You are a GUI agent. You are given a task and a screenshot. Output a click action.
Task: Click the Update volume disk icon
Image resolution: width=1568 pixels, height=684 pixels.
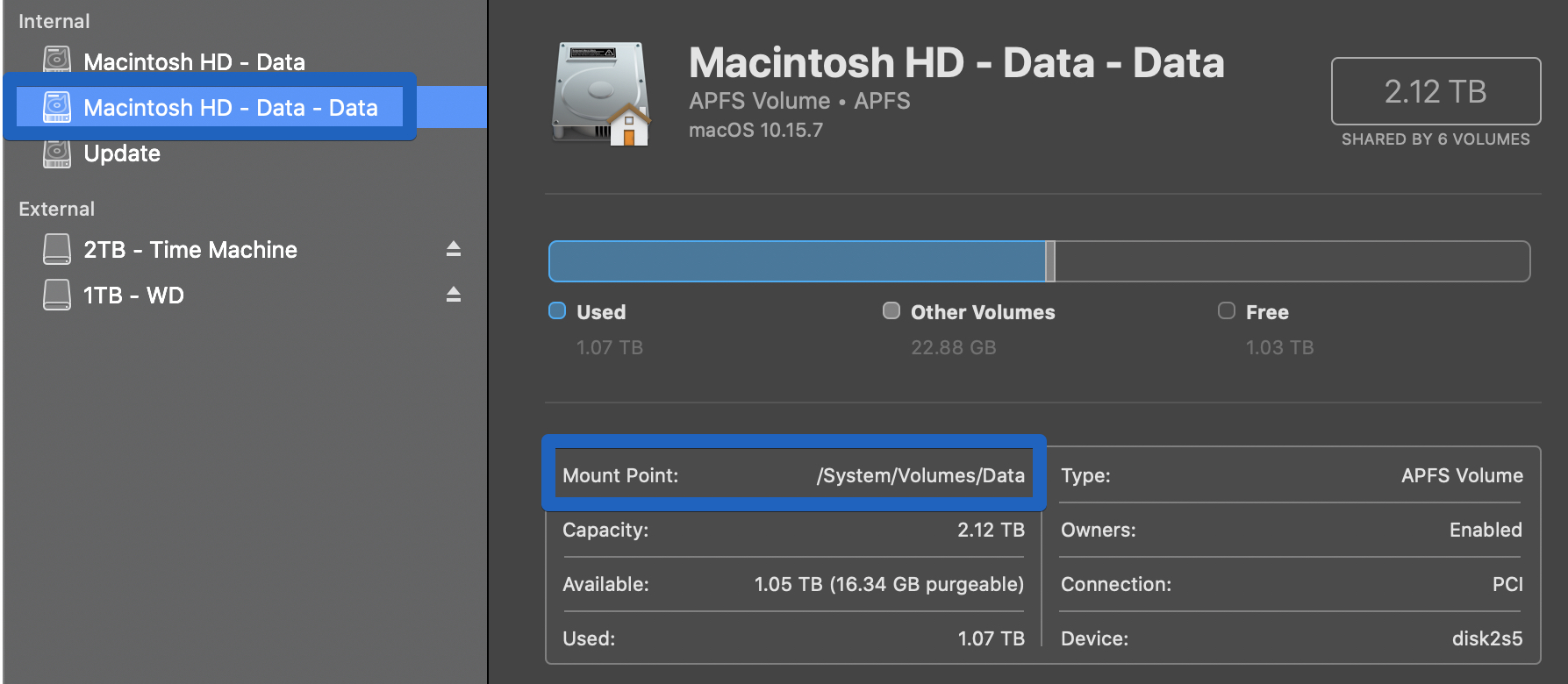[x=57, y=153]
